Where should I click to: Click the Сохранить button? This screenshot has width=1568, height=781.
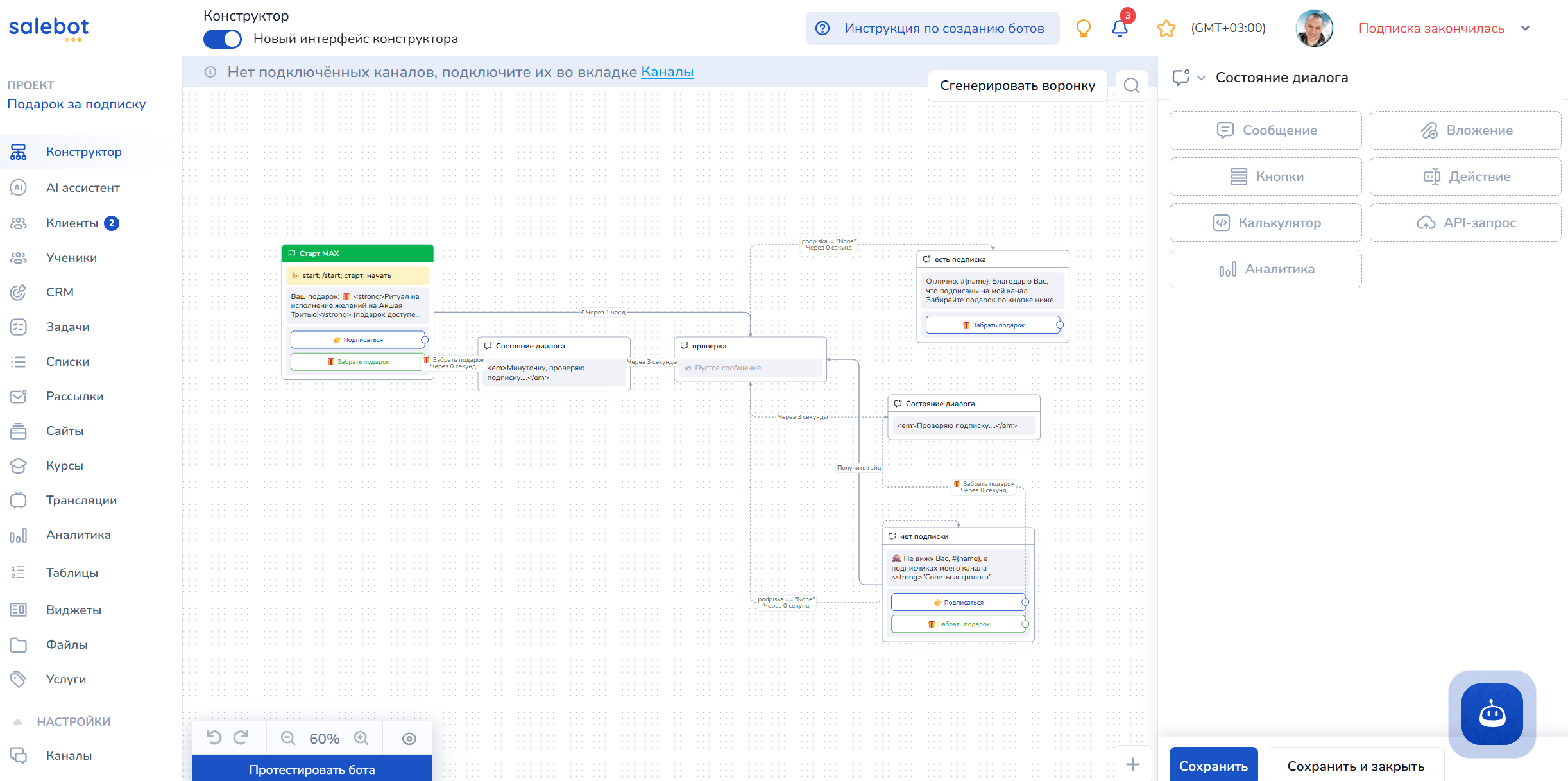[1213, 766]
